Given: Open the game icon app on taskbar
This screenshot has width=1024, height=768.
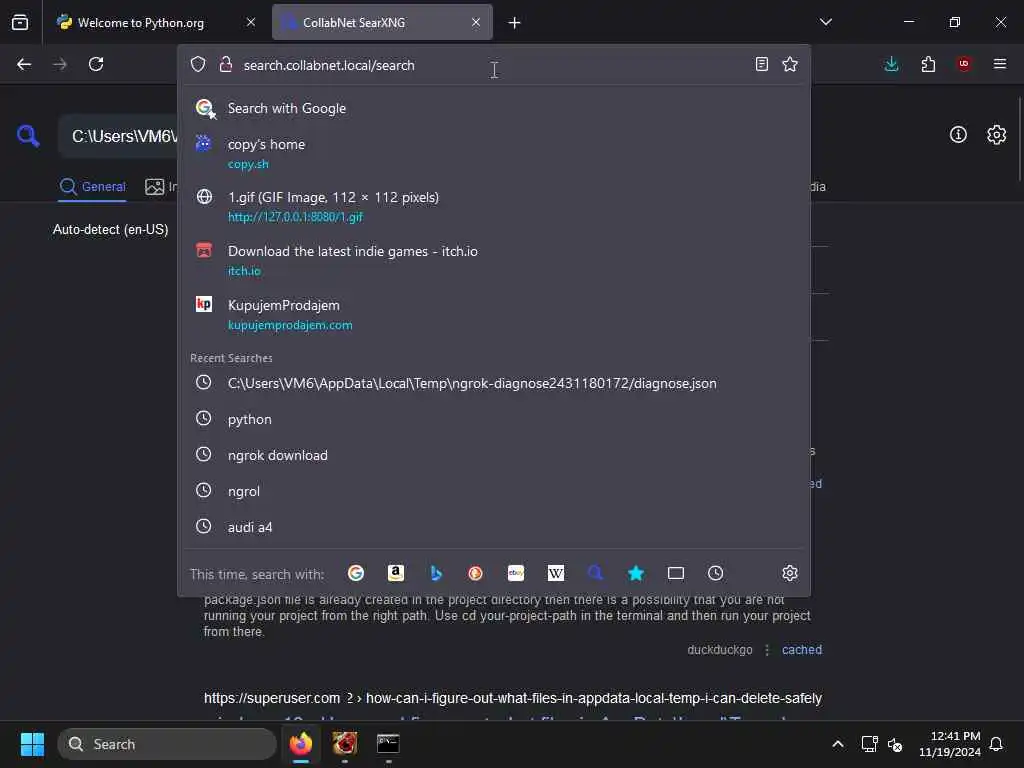Looking at the screenshot, I should pyautogui.click(x=345, y=744).
